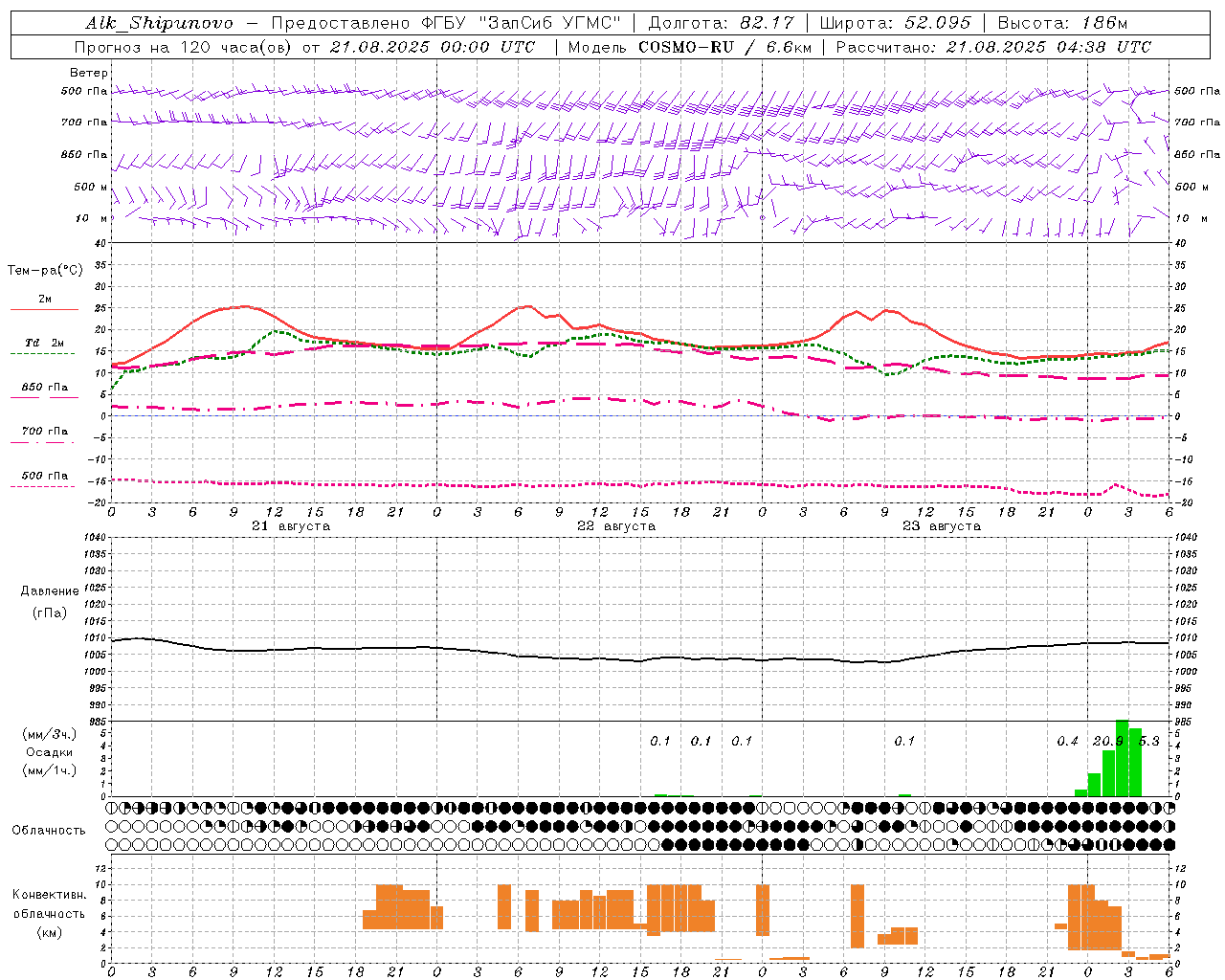Click the Td 2м dew point legend label
The image size is (1225, 980).
[45, 343]
